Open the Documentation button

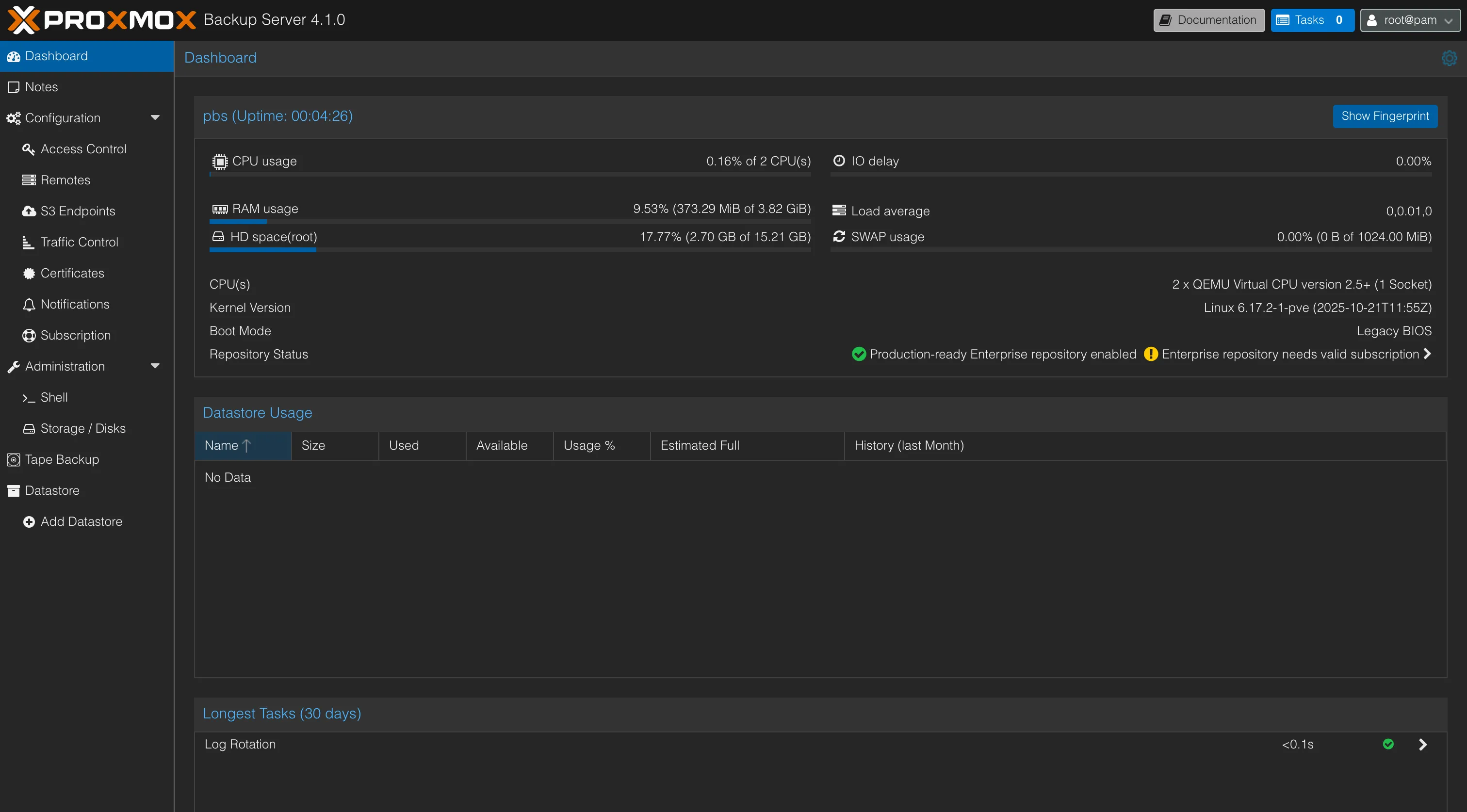point(1208,20)
